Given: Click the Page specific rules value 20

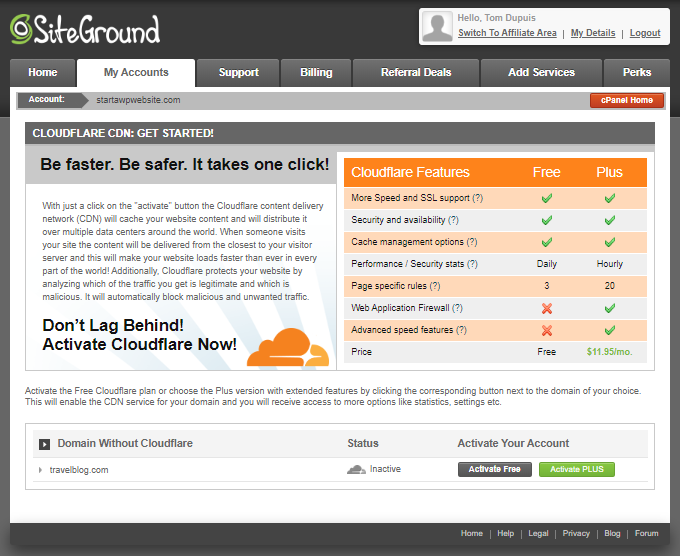Looking at the screenshot, I should coord(610,286).
